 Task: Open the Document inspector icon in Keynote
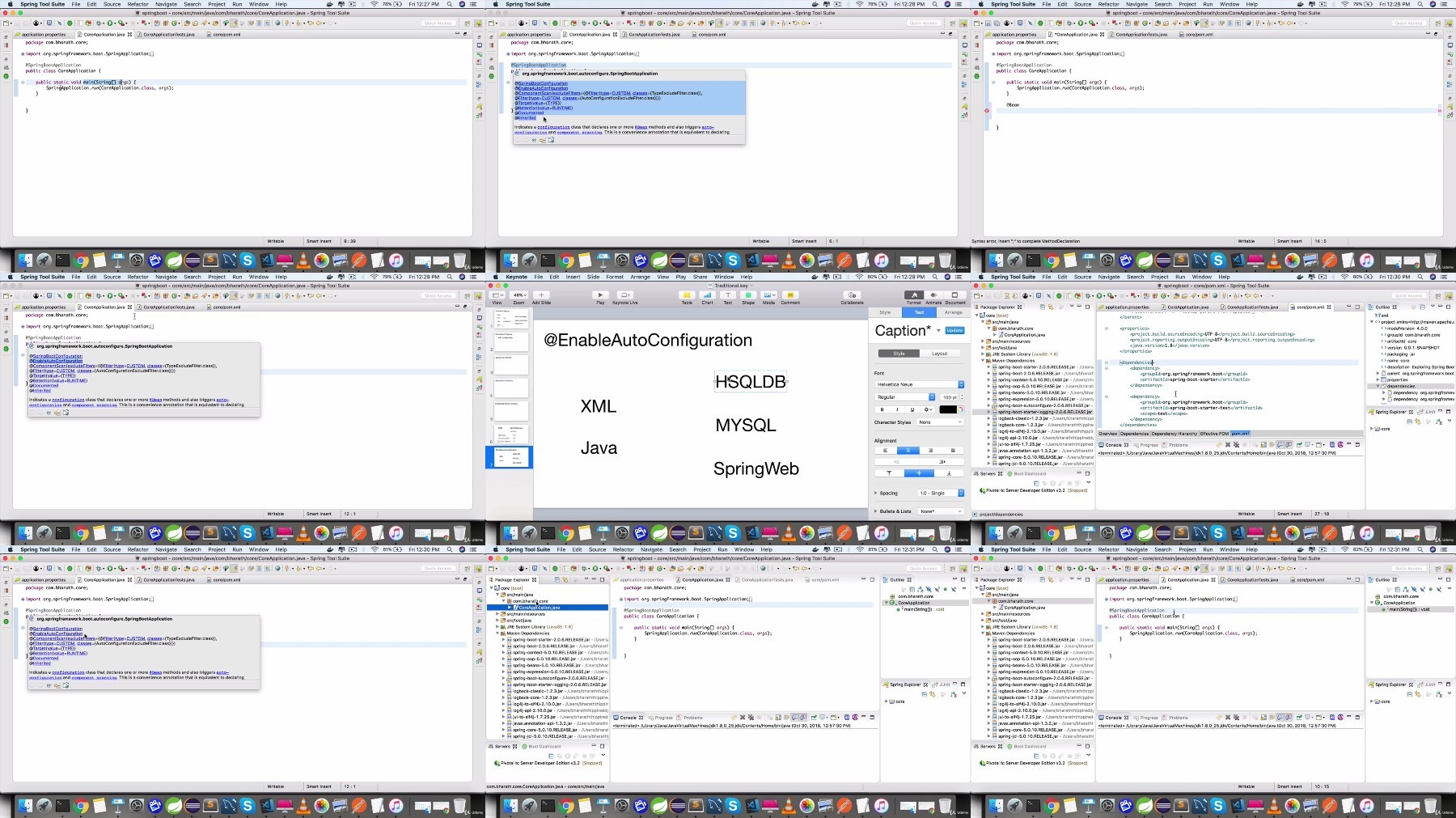point(954,295)
